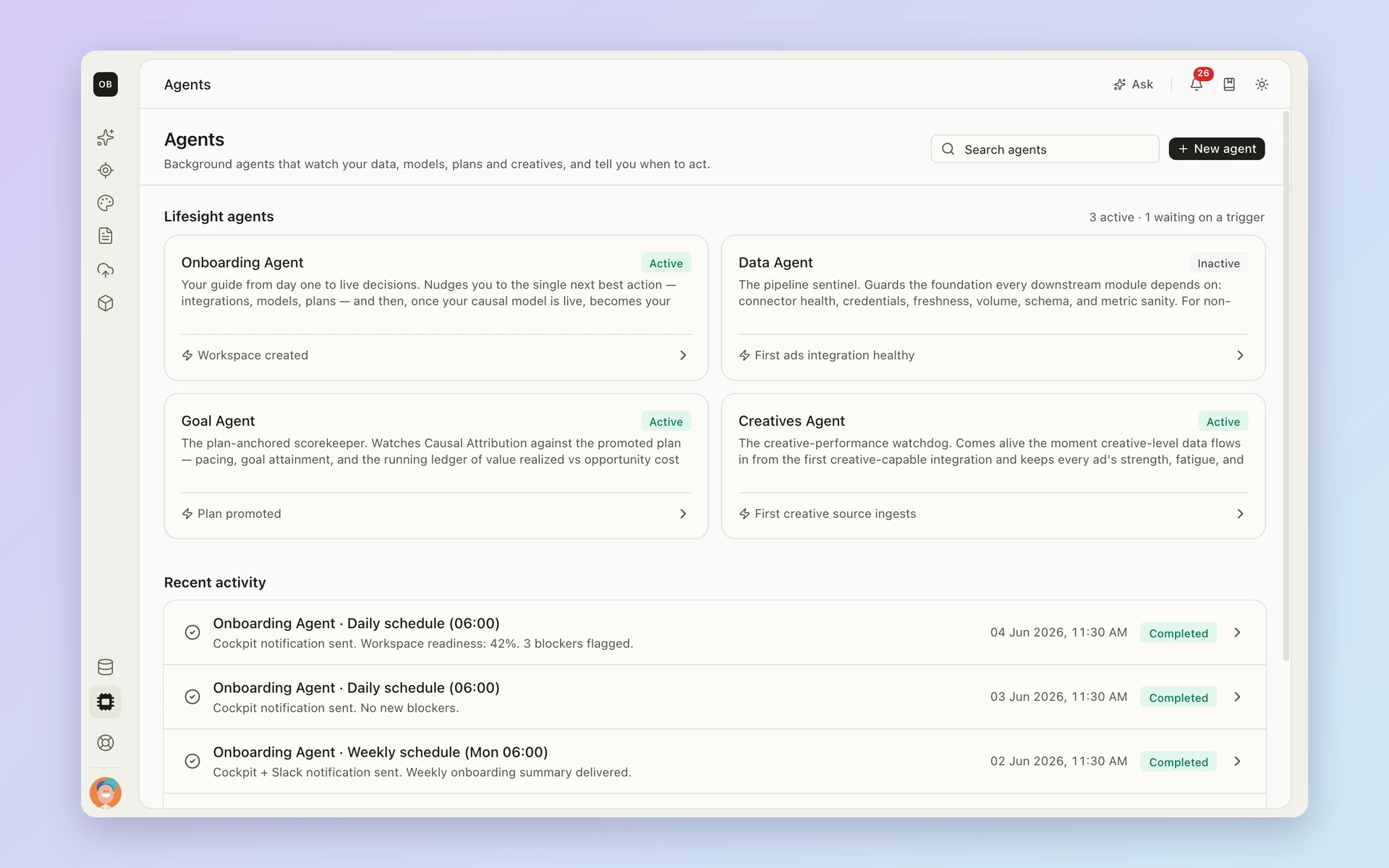The width and height of the screenshot is (1389, 868).
Task: Click the OB workspace logo
Action: tap(106, 85)
